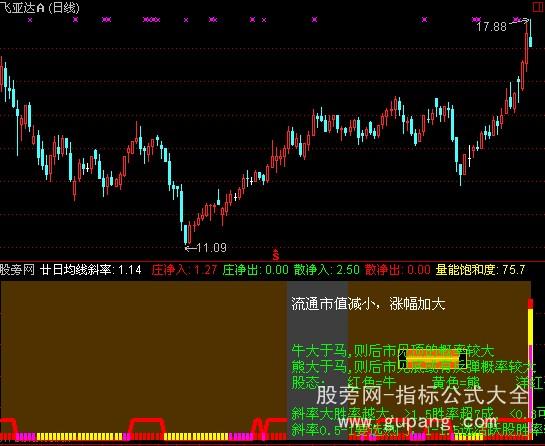Click the text 流通市值减小,涨幅加大
The image size is (545, 446).
(368, 304)
